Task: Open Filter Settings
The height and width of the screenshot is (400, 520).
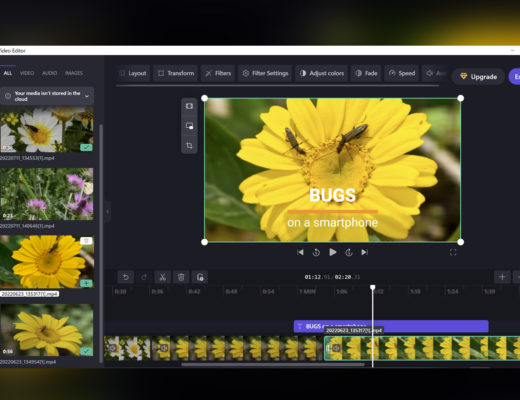Action: click(265, 73)
